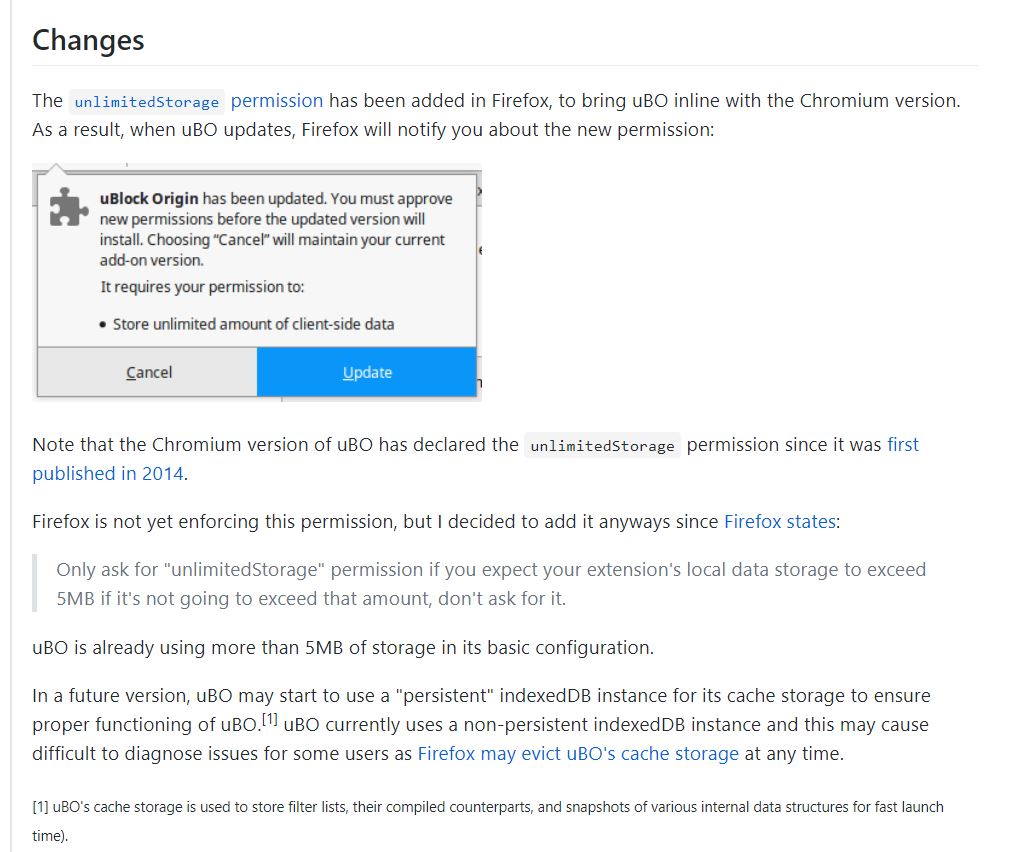Click the "Store unlimited amount" permission bullet

pos(253,324)
